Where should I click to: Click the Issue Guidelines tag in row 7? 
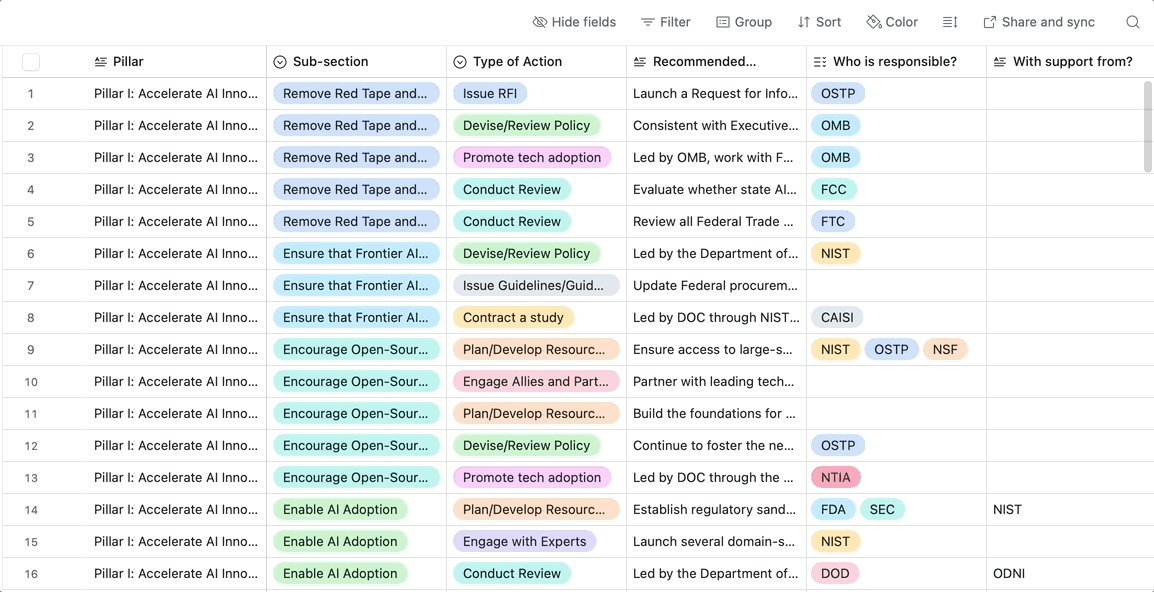click(537, 286)
